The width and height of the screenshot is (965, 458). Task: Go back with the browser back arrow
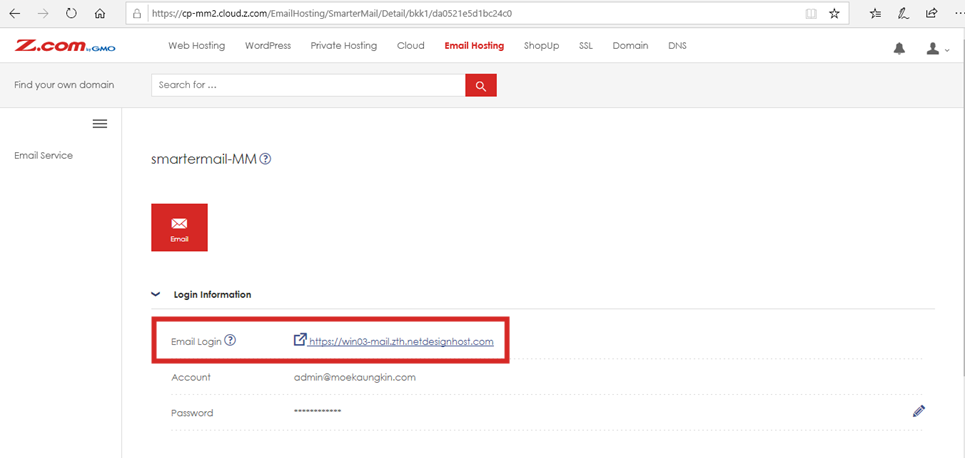click(15, 14)
